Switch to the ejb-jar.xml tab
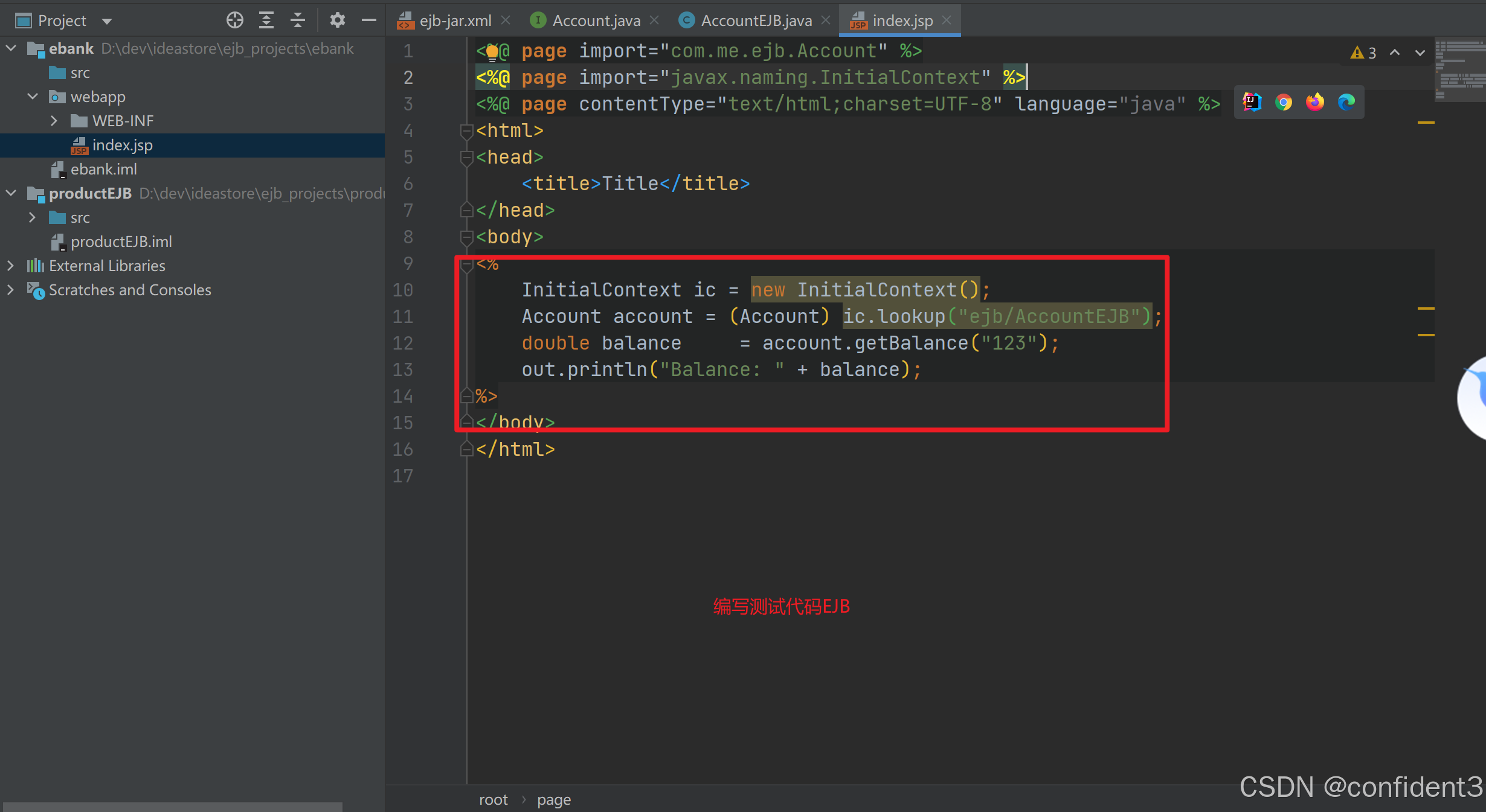Screen dimensions: 1486x812 (x=454, y=21)
